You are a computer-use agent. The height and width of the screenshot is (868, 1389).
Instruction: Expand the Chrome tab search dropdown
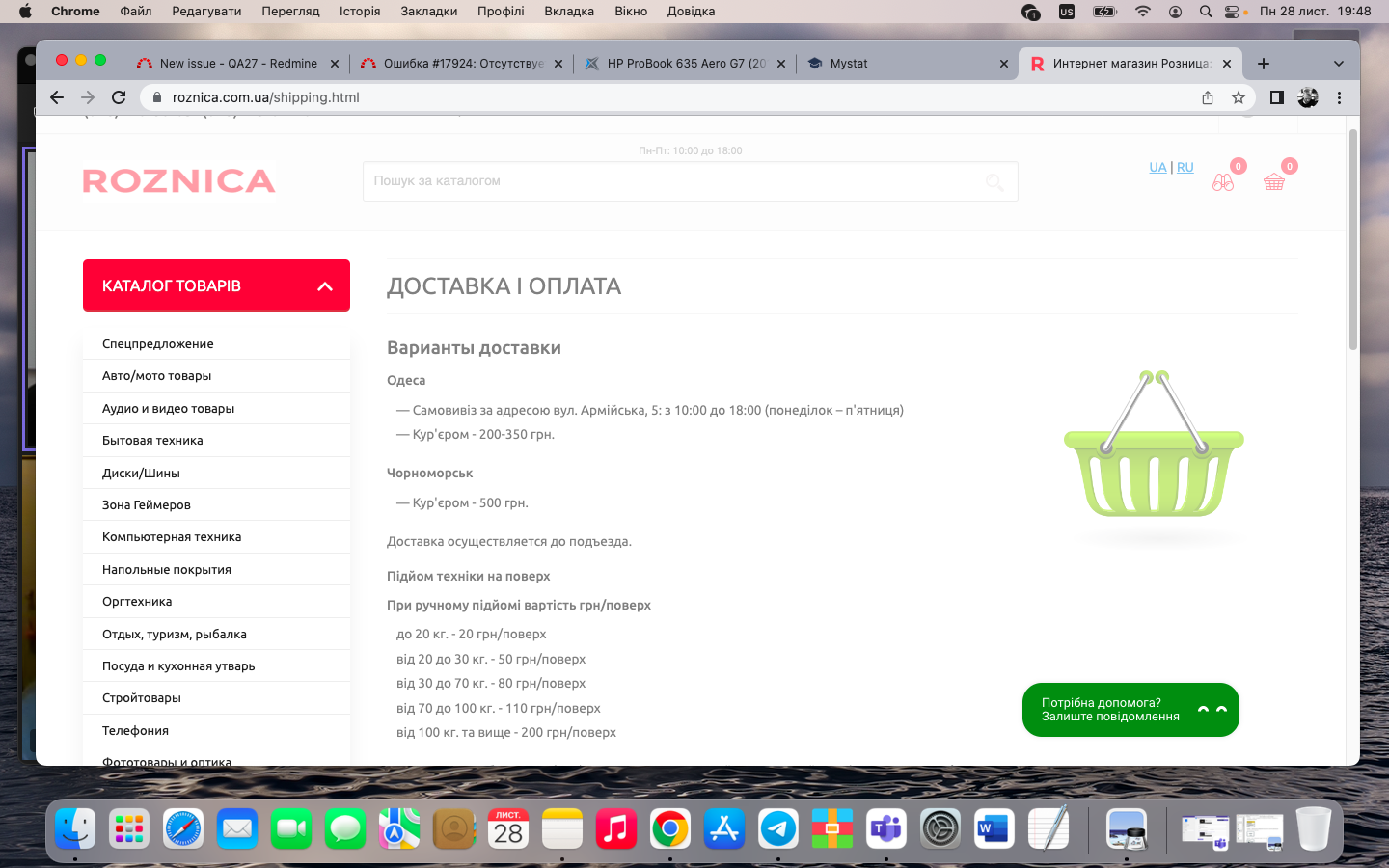point(1338,64)
